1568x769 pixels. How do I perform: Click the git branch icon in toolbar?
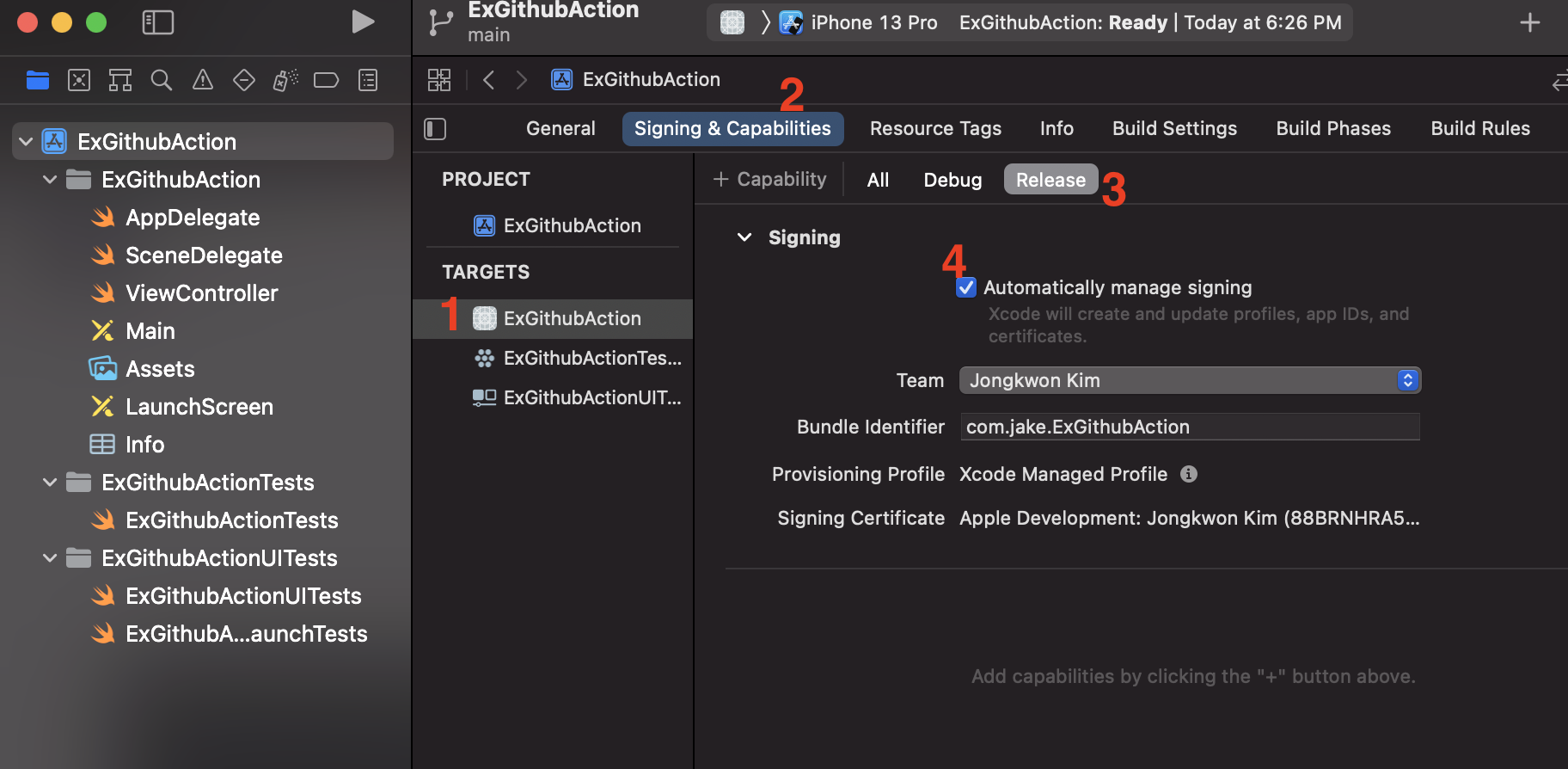[441, 22]
